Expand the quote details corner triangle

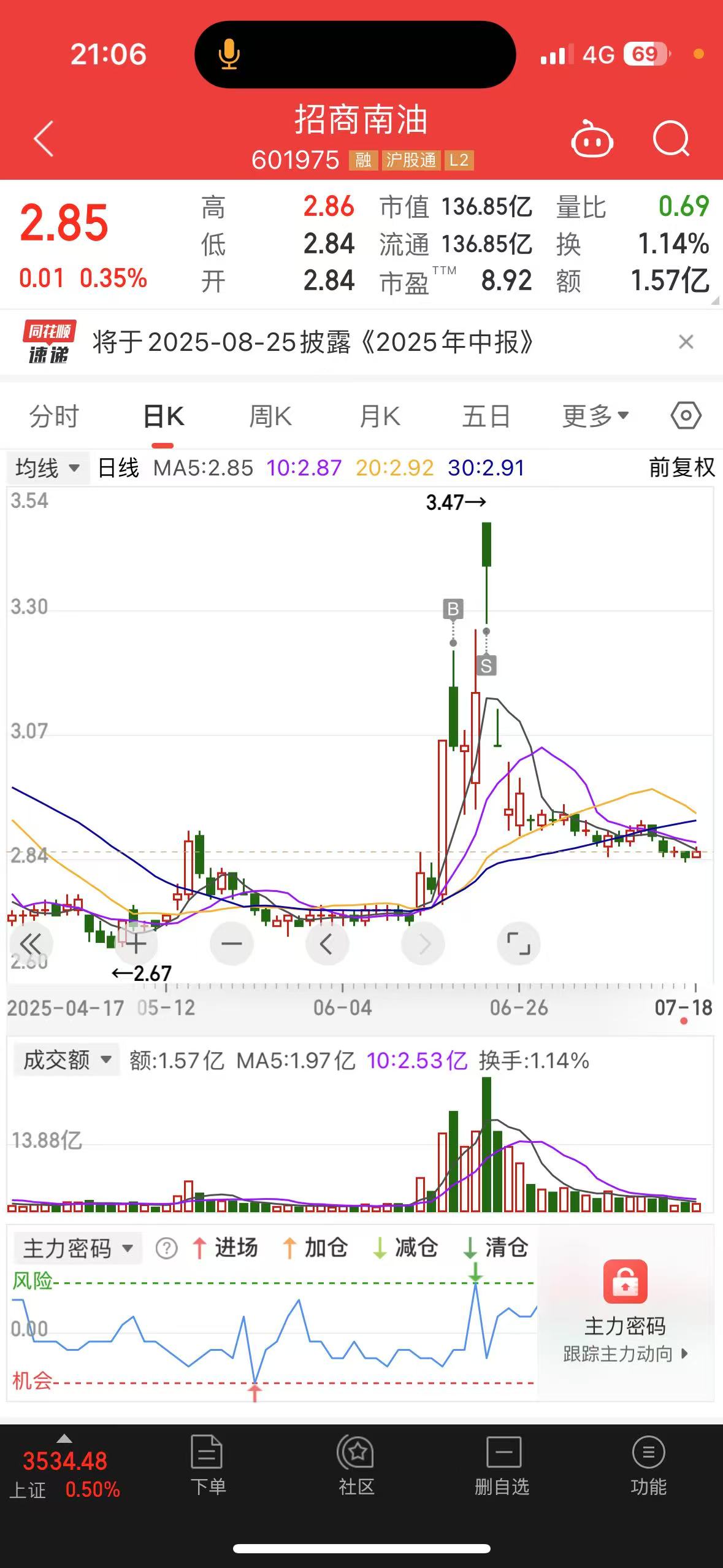click(x=714, y=300)
